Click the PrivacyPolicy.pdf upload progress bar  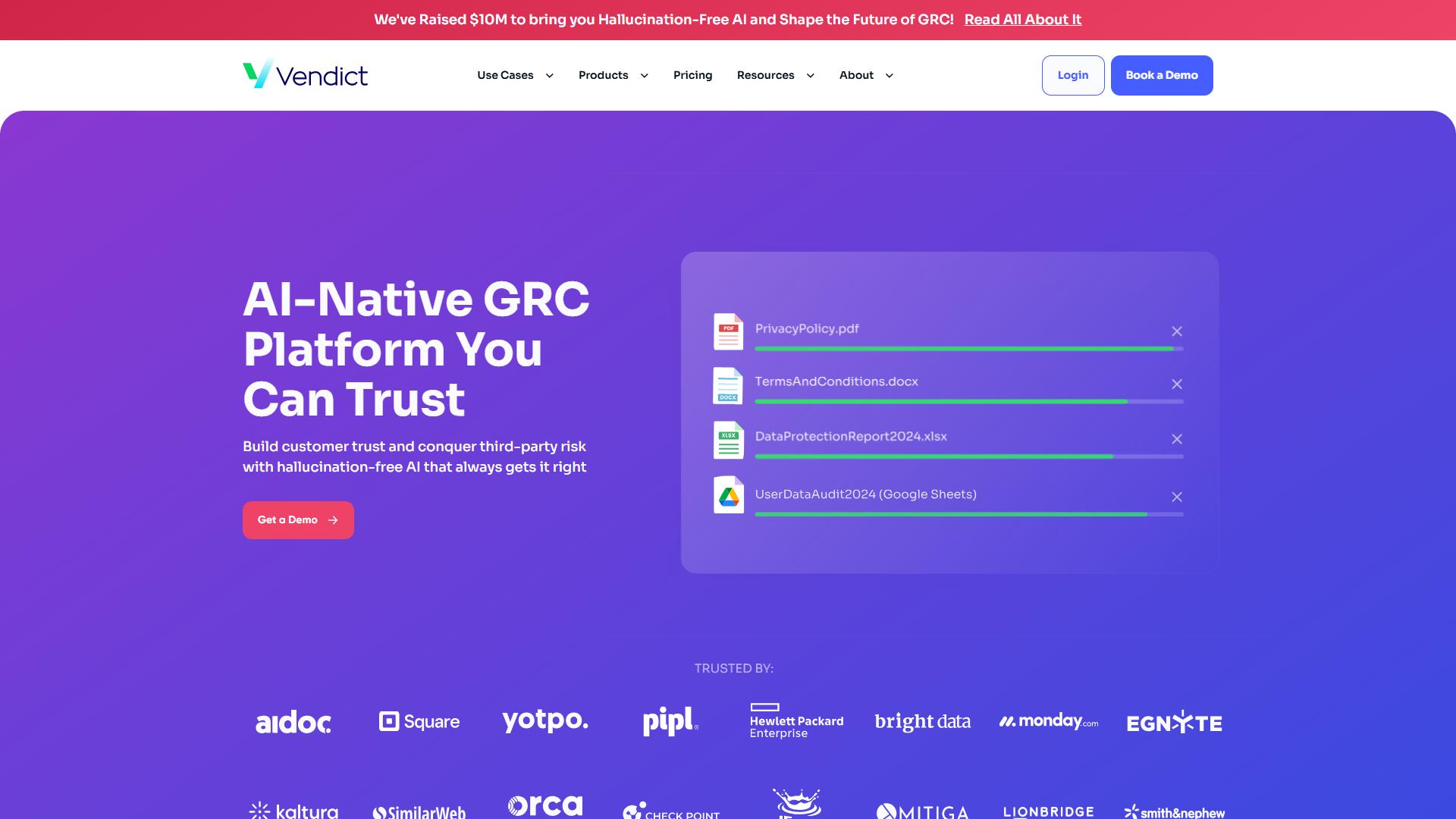(969, 349)
